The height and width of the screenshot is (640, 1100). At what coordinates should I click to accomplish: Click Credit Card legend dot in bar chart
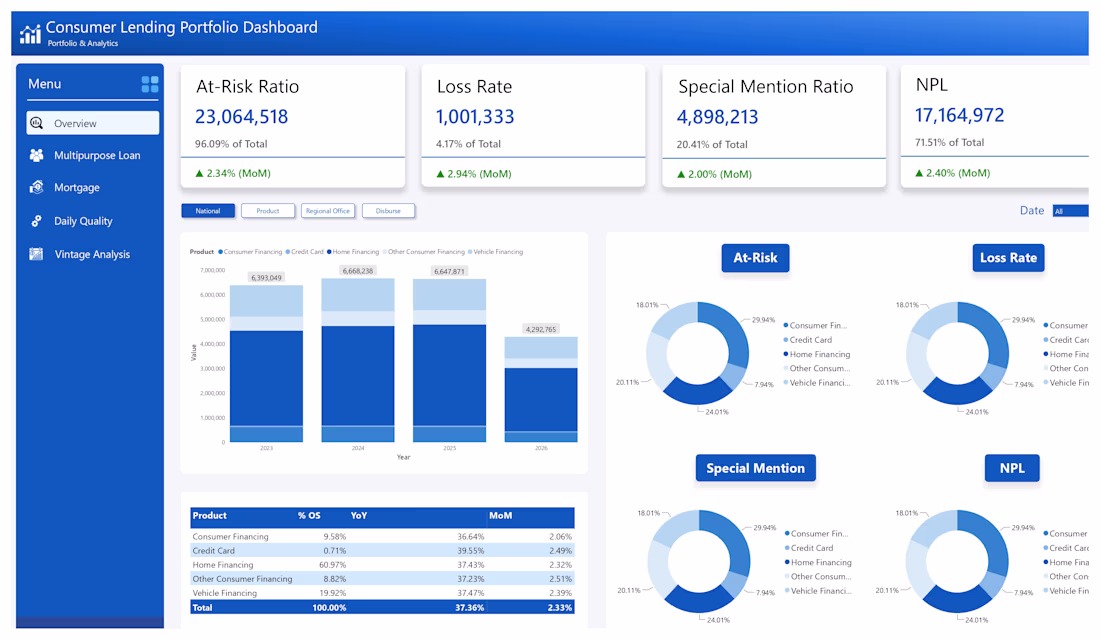click(x=288, y=252)
